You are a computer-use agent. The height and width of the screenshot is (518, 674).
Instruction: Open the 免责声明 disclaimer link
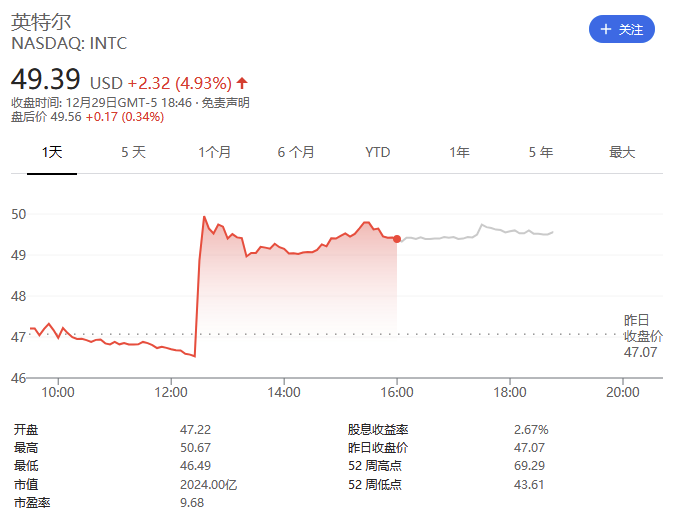[x=226, y=102]
